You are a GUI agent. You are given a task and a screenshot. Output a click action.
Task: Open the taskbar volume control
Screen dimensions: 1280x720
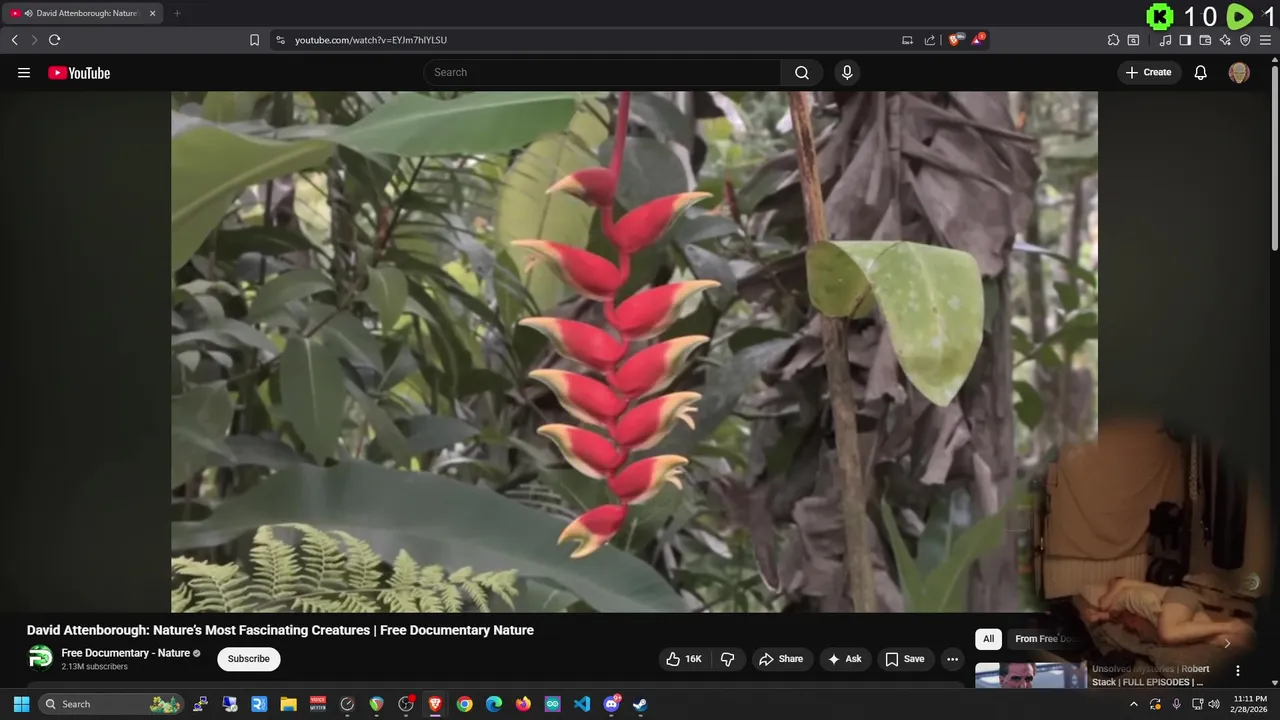[x=1214, y=704]
